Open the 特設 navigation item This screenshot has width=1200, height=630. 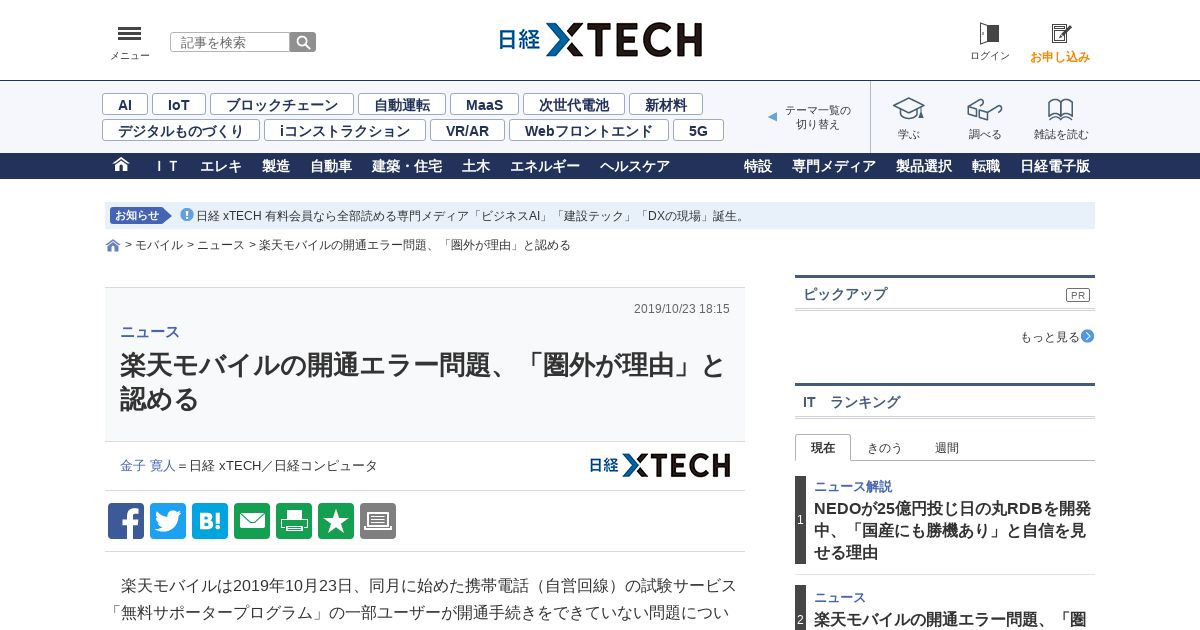pos(758,166)
